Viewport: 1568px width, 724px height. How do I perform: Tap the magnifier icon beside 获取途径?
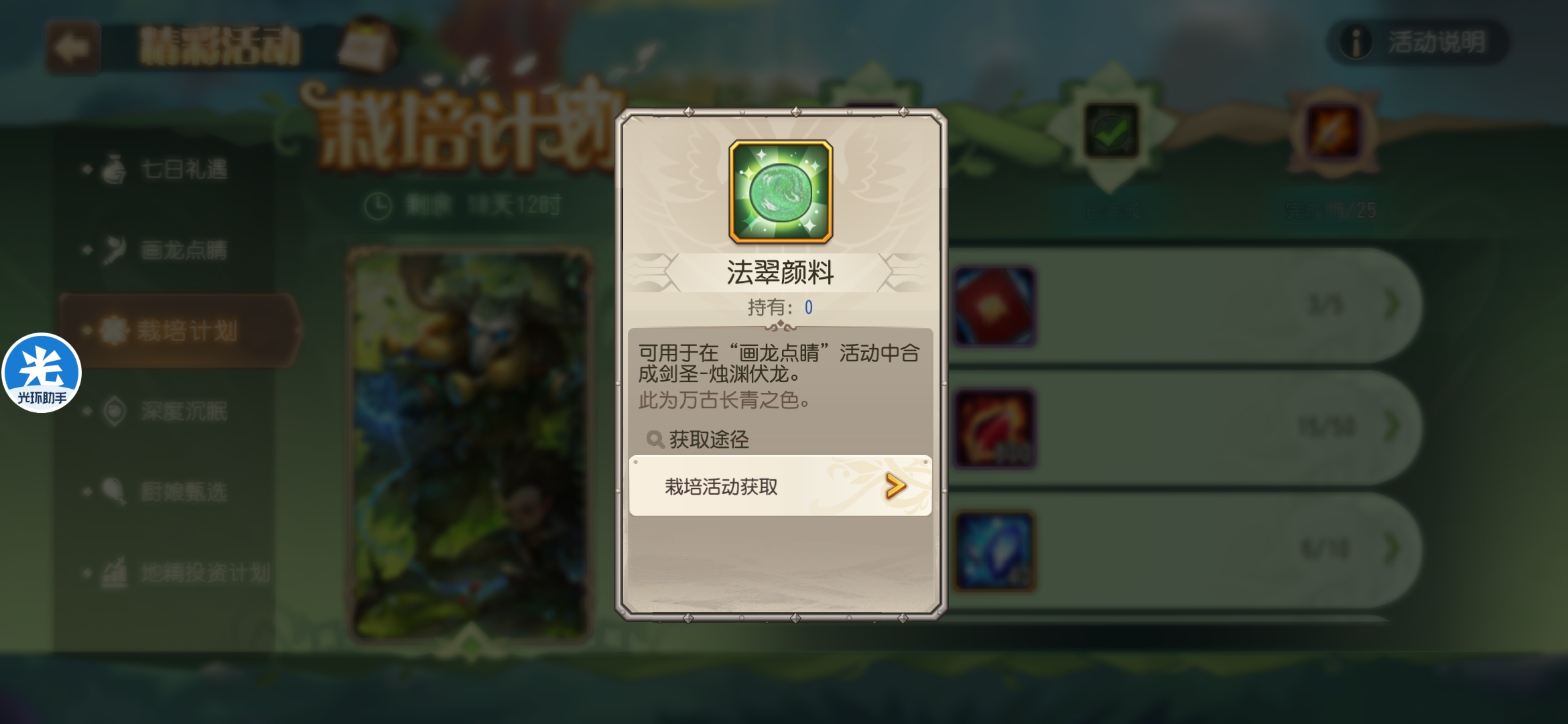[x=655, y=440]
